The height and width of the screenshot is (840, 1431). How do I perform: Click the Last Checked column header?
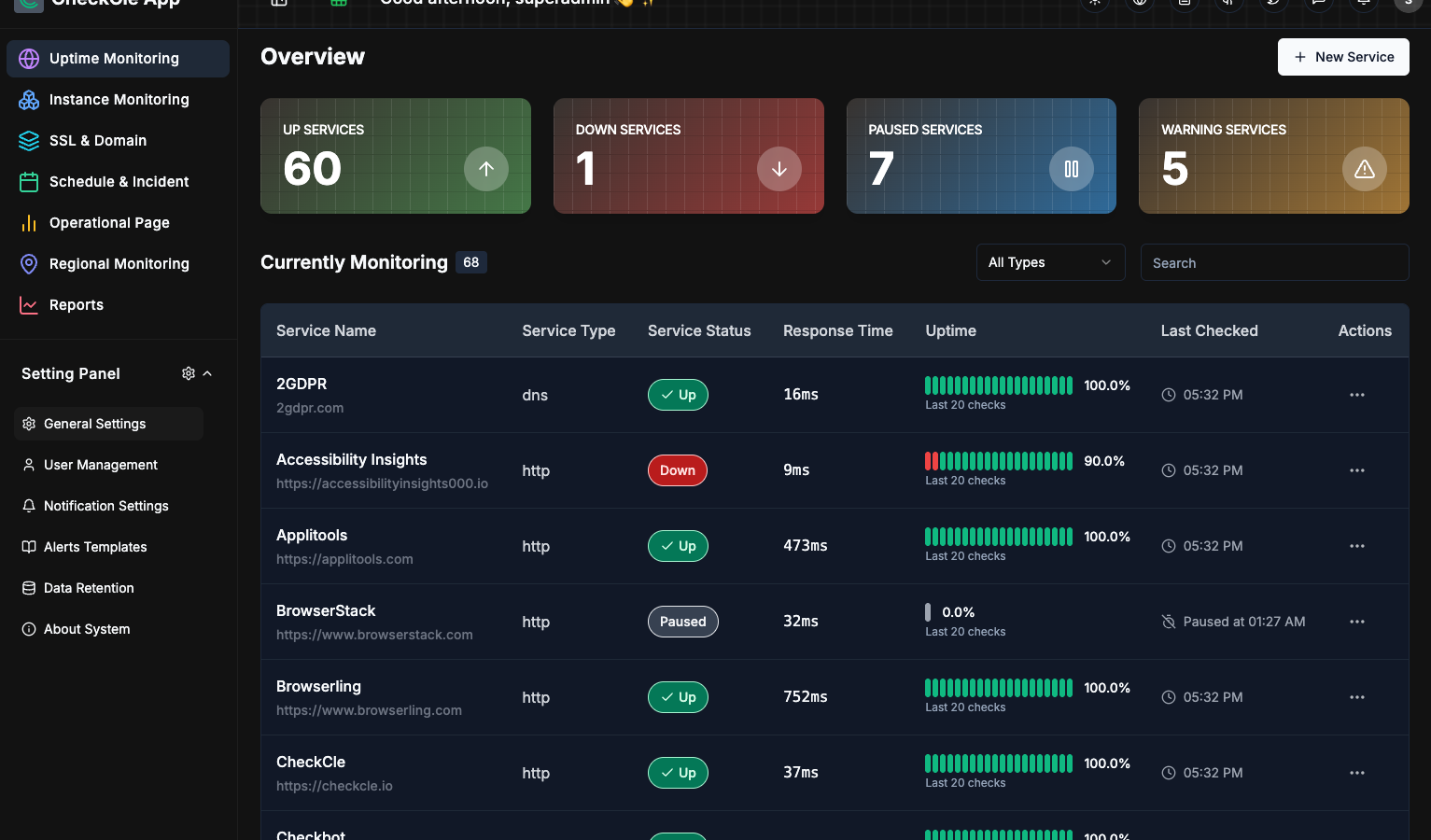[x=1209, y=330]
